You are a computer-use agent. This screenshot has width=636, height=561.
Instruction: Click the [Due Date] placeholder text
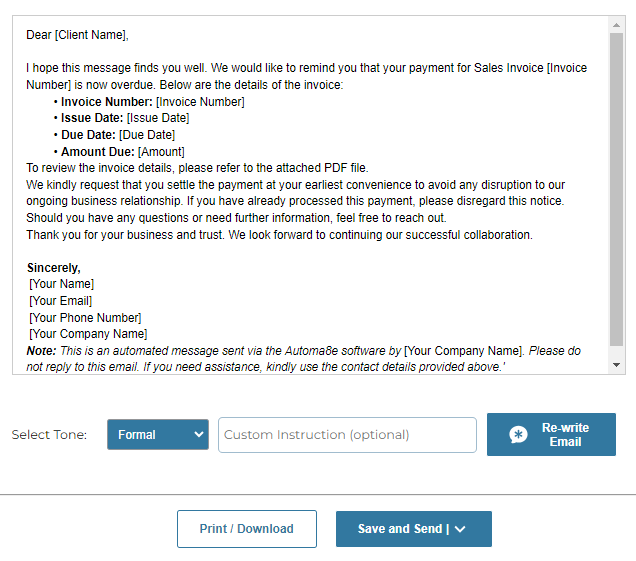tap(147, 135)
